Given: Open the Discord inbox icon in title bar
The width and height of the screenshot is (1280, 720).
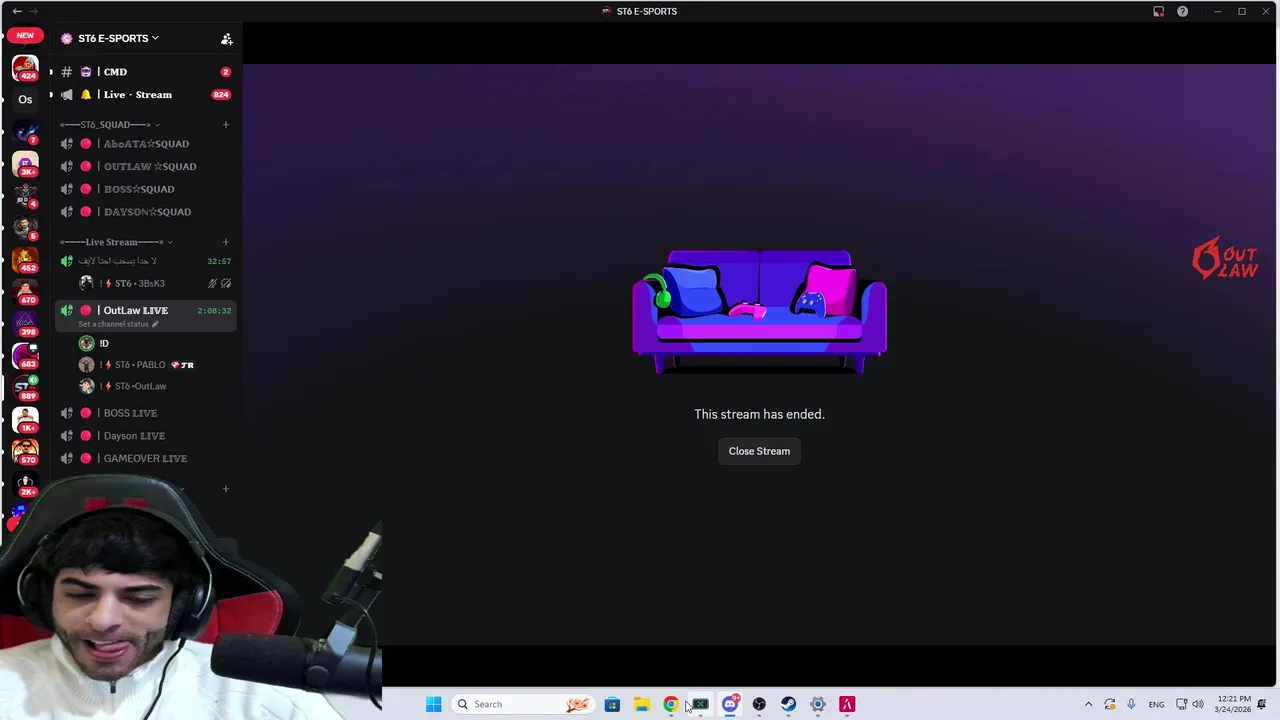Looking at the screenshot, I should click(1158, 11).
